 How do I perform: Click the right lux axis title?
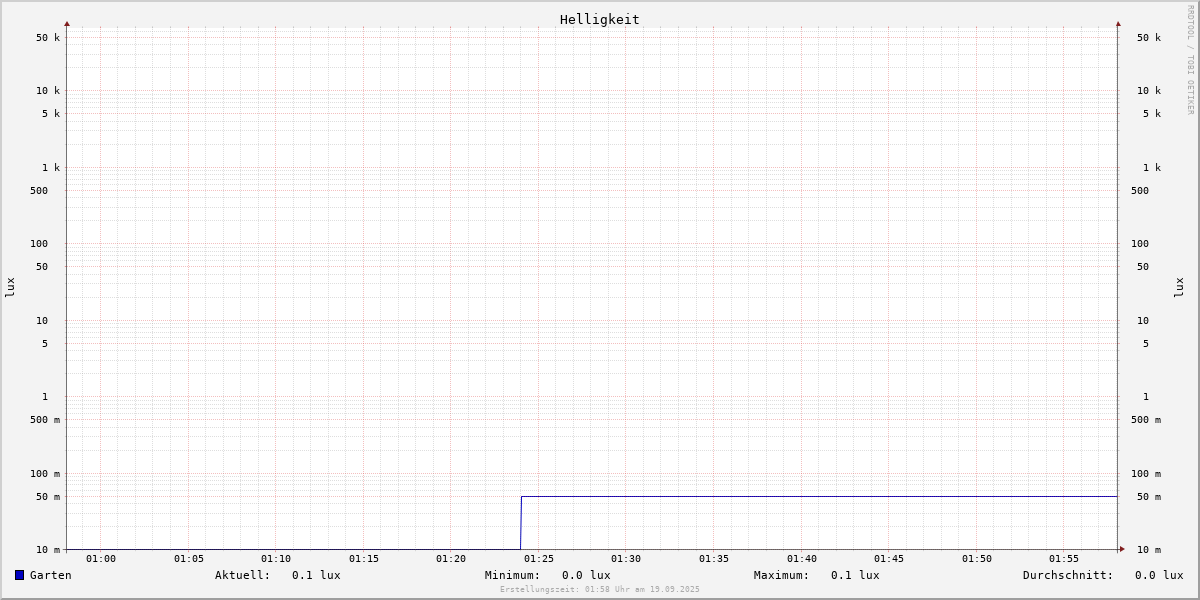(x=1179, y=287)
